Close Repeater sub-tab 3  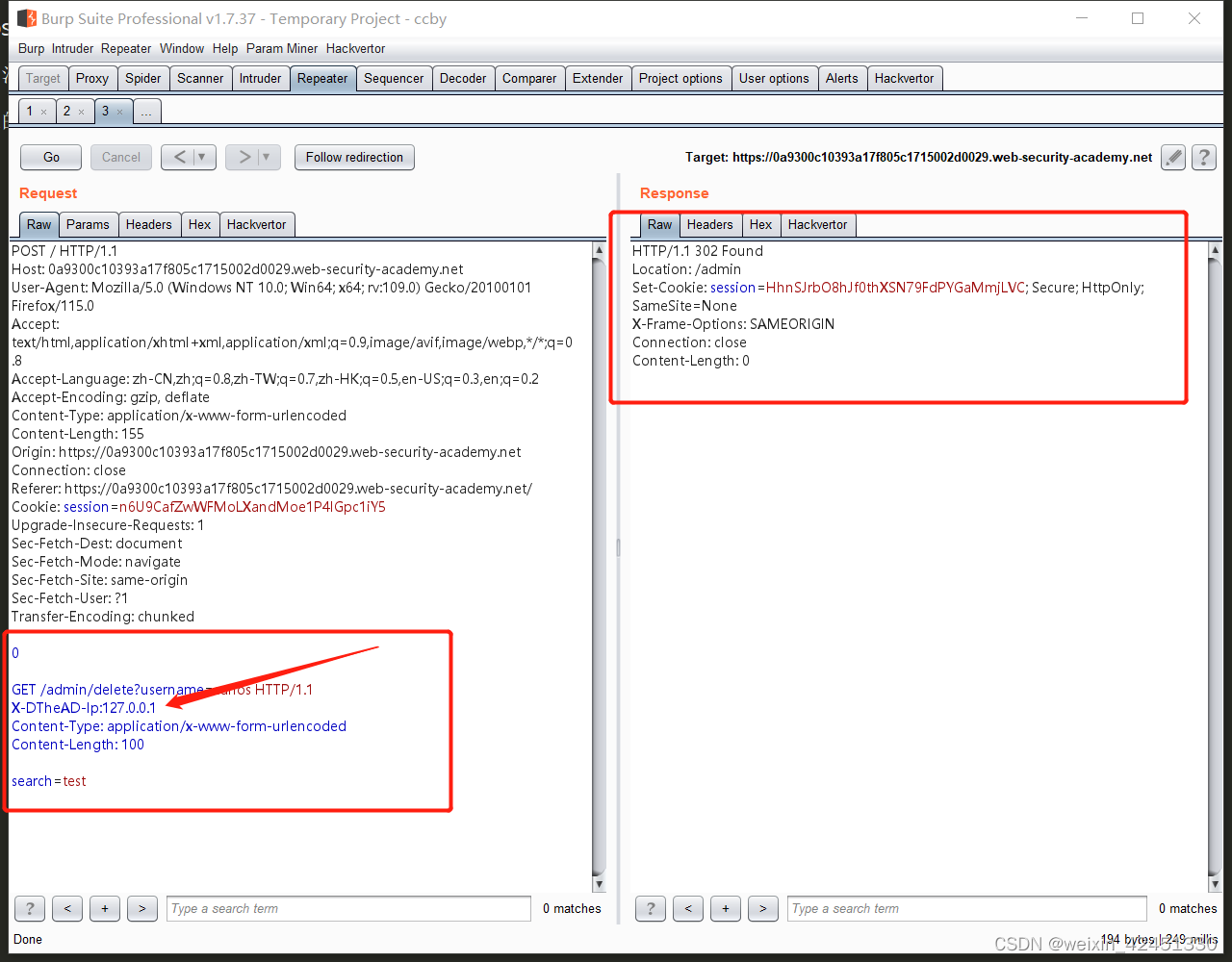pos(119,113)
